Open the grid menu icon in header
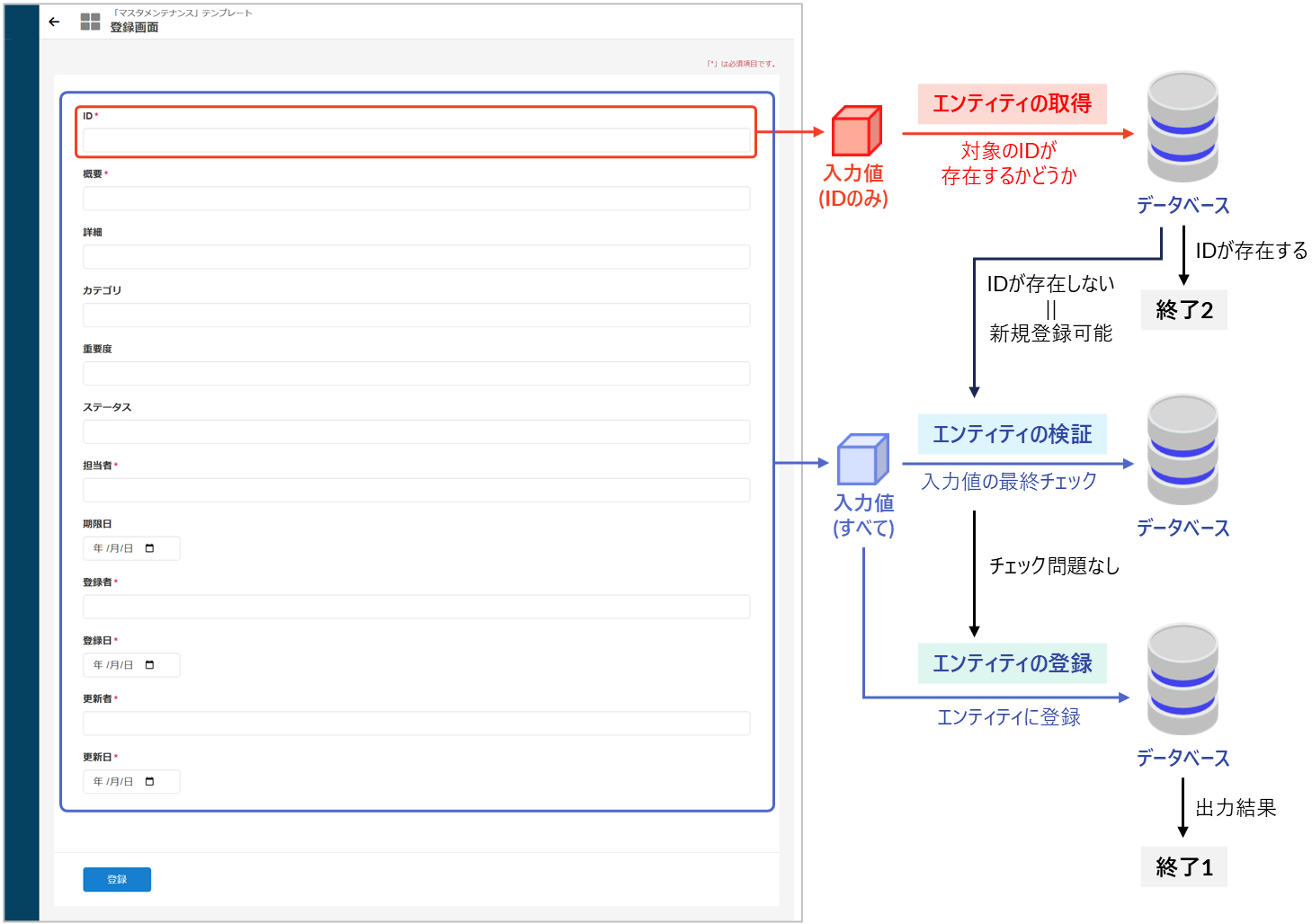This screenshot has height=924, width=1312. [90, 22]
